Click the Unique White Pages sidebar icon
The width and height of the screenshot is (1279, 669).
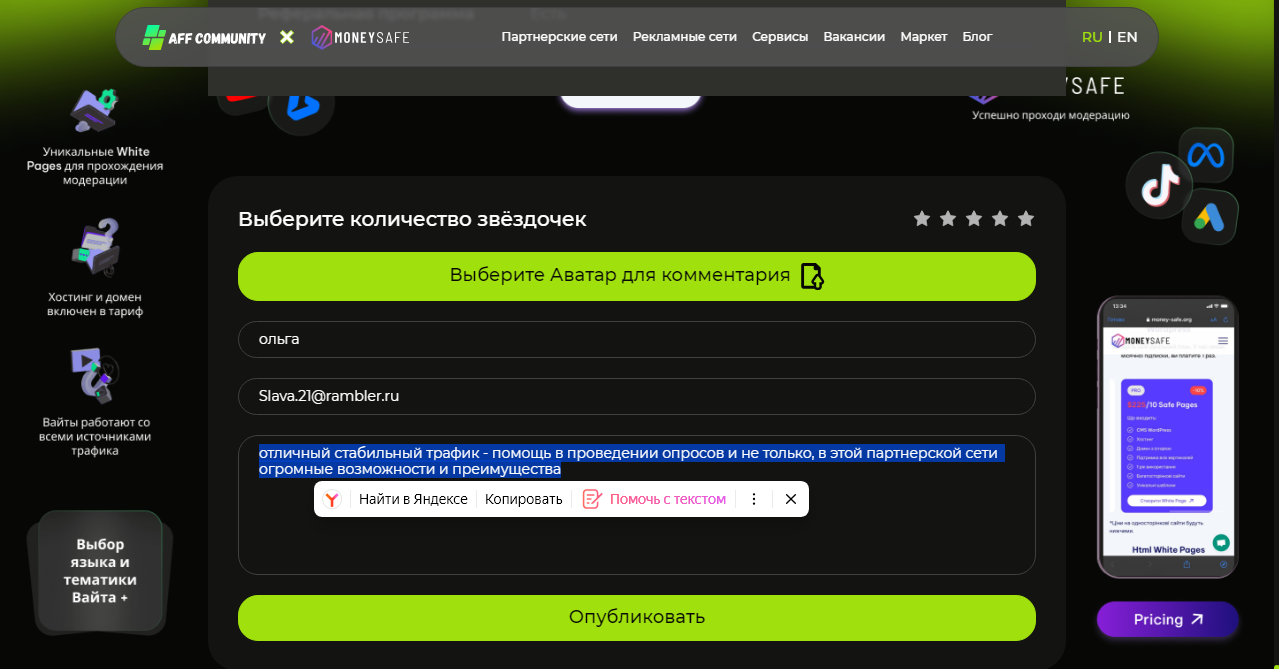pos(94,108)
